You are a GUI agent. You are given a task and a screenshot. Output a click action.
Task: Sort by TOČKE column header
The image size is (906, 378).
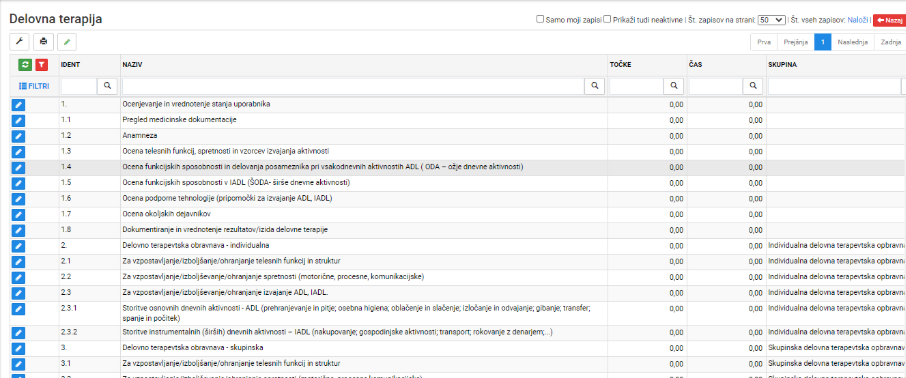pos(621,65)
